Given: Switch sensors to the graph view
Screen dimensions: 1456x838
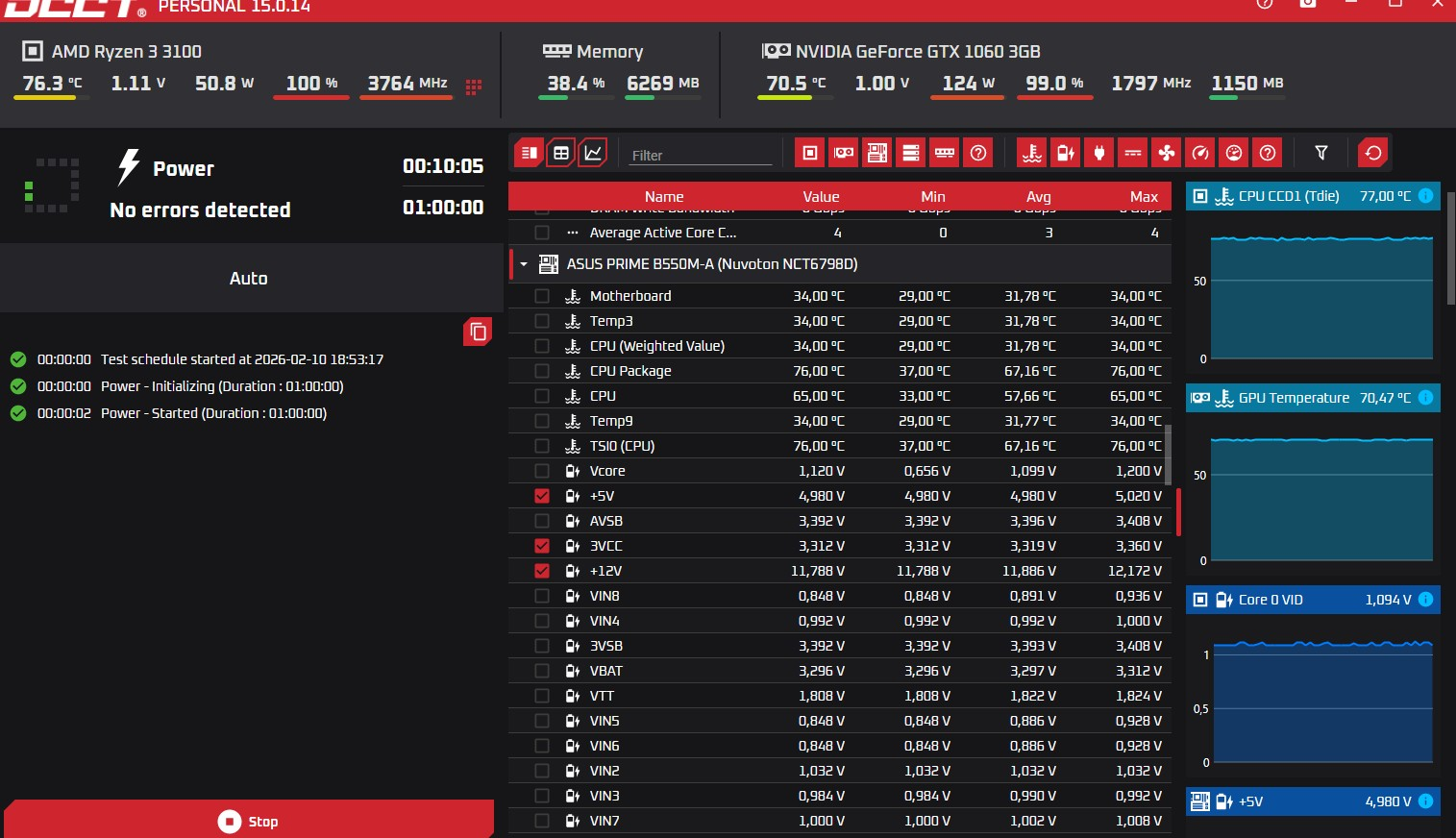Looking at the screenshot, I should (x=593, y=153).
